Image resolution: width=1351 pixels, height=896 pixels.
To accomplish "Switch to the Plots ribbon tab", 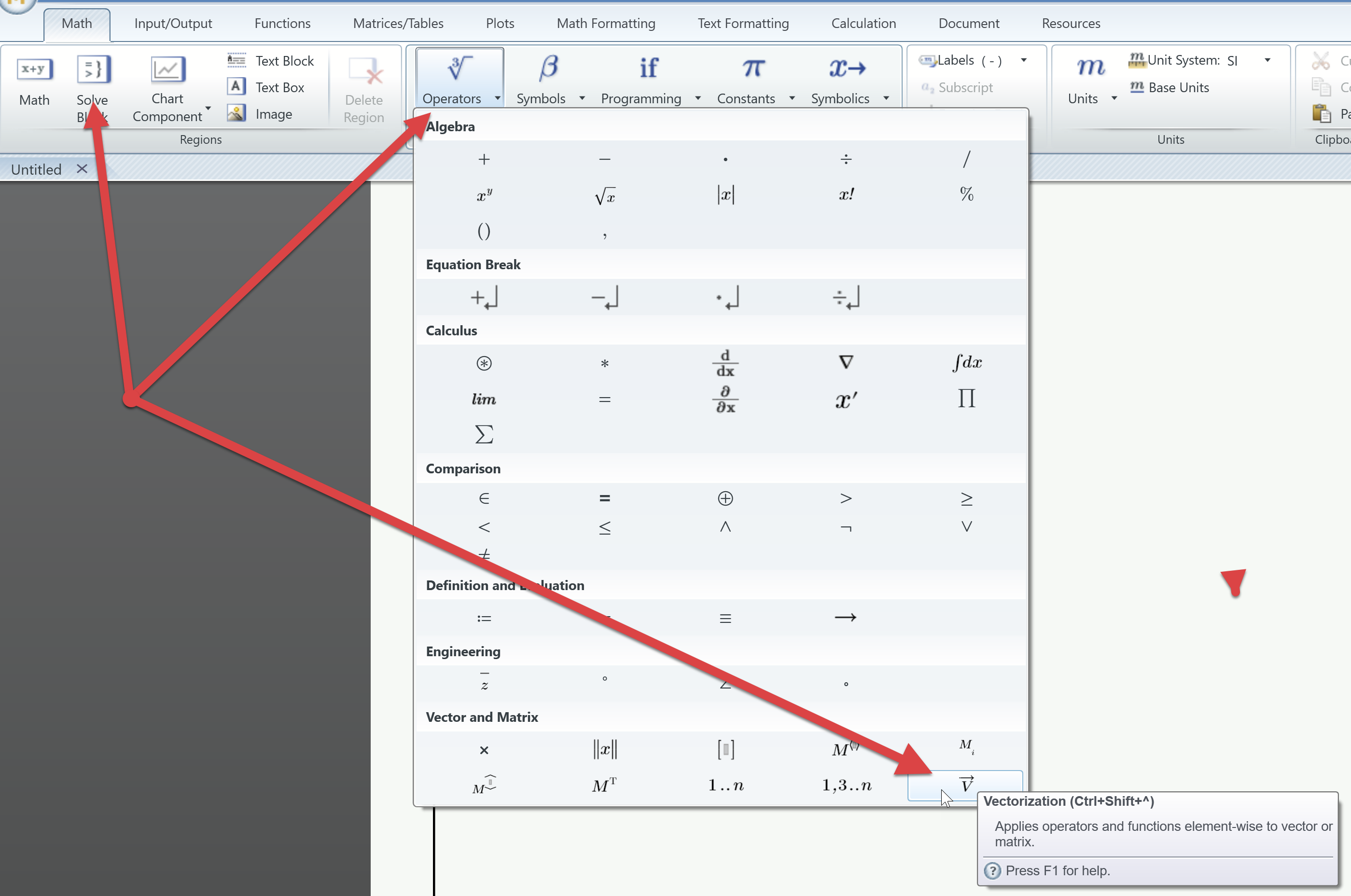I will coord(499,24).
